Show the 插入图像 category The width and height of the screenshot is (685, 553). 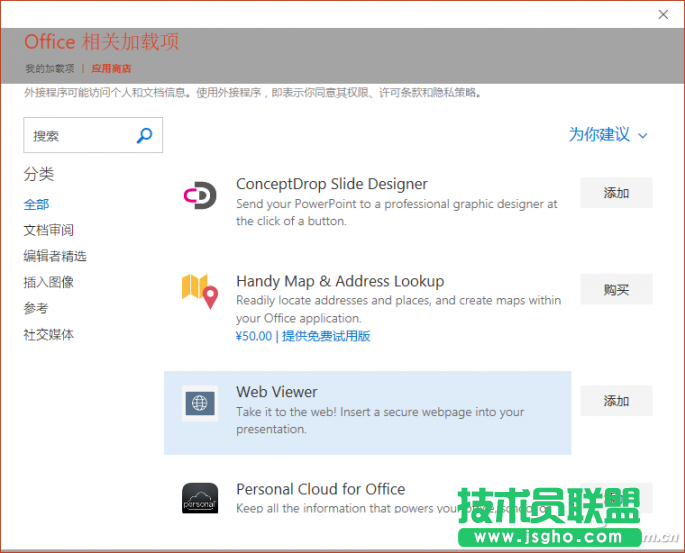pos(49,282)
